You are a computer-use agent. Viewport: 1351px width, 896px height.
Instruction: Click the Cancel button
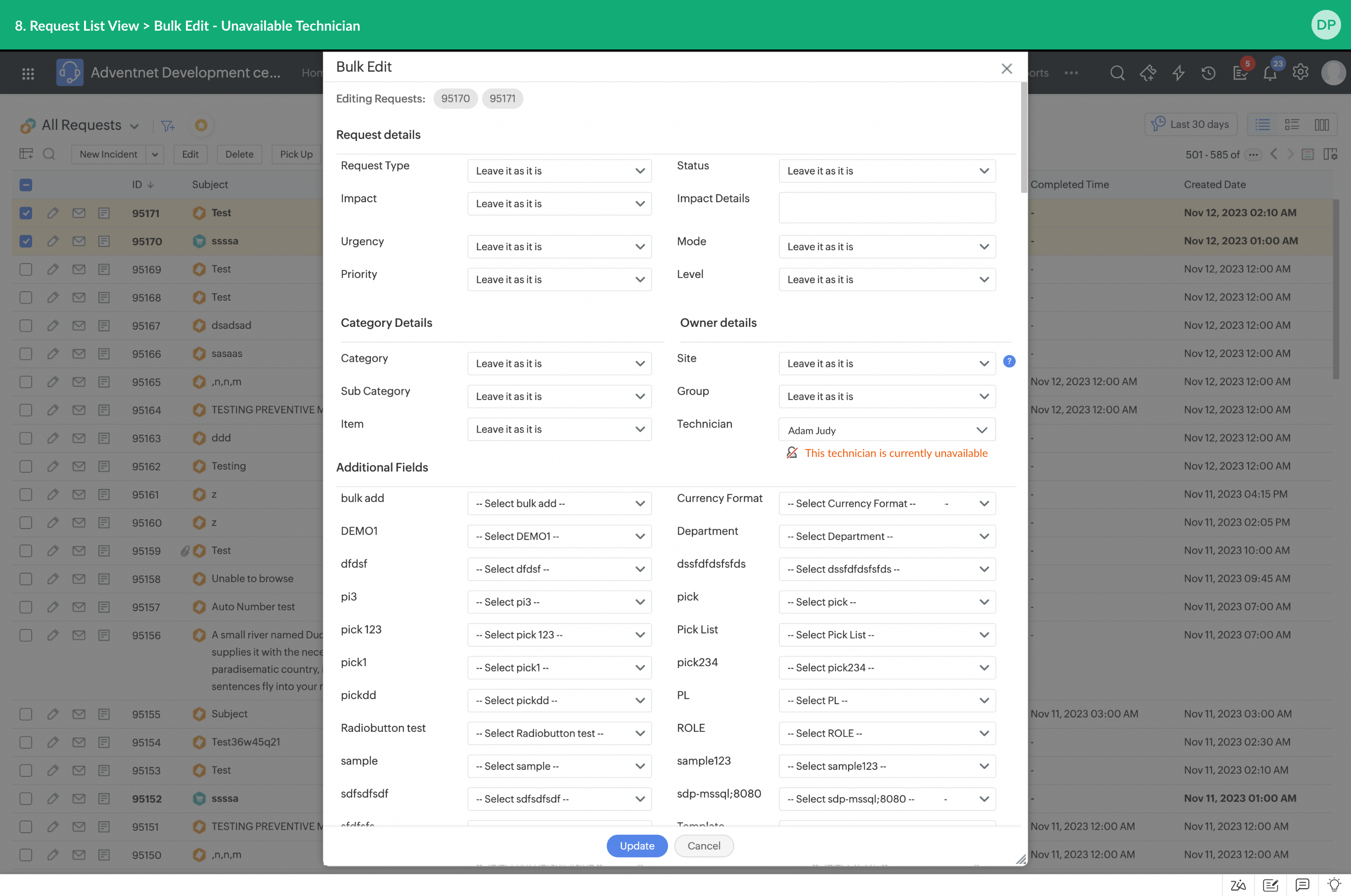[x=704, y=846]
